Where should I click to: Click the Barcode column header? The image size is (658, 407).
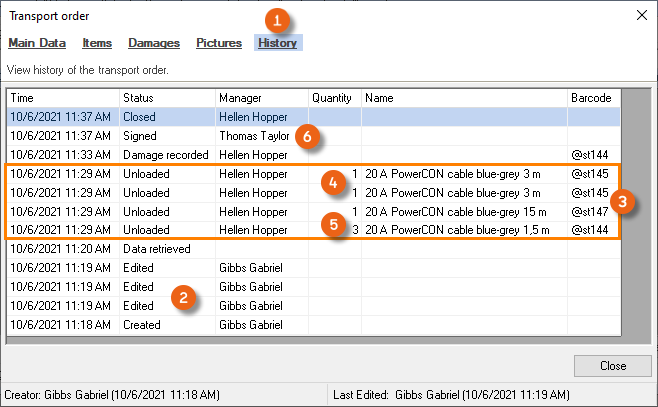pyautogui.click(x=594, y=98)
